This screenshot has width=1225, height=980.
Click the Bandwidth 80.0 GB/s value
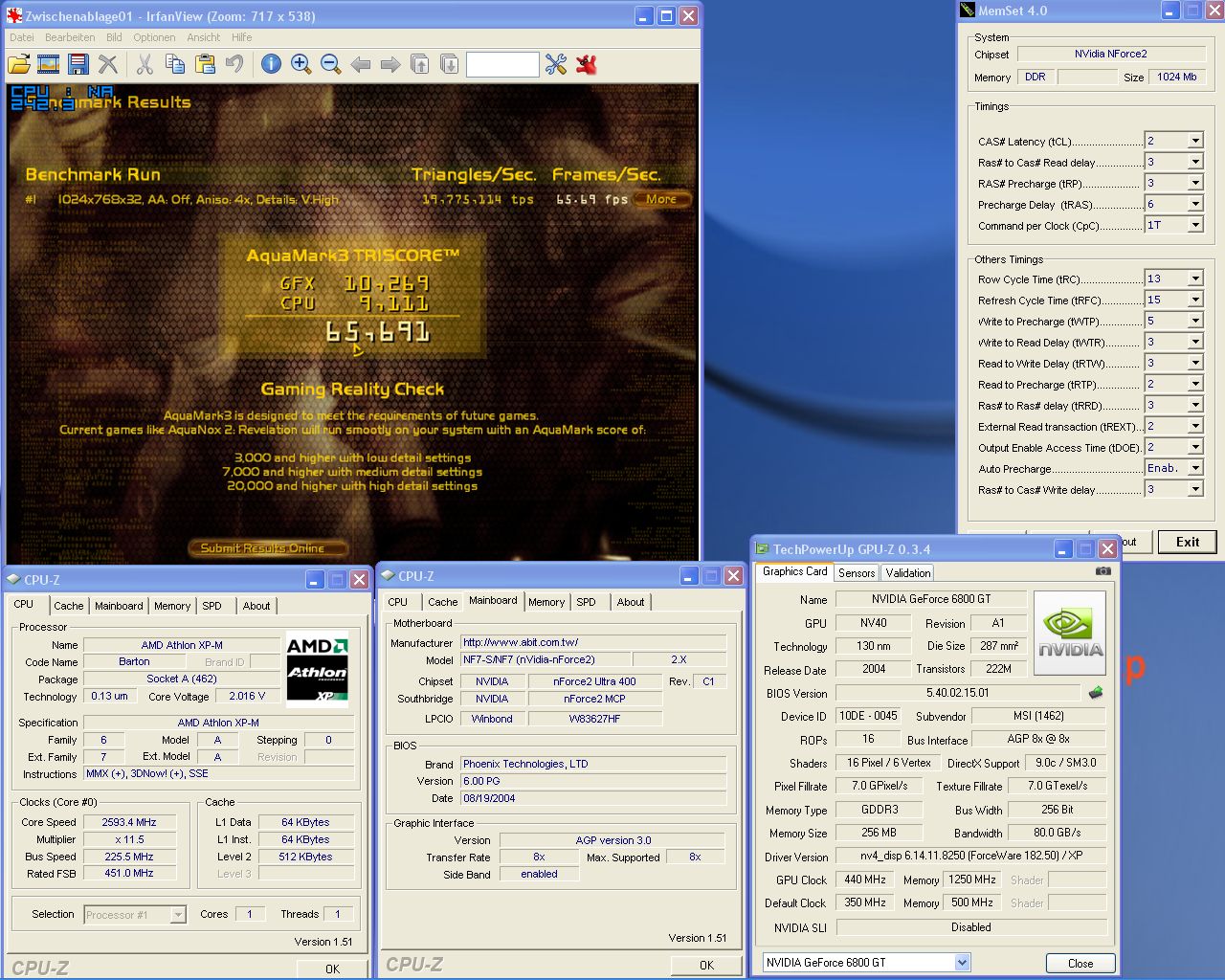click(x=1056, y=833)
